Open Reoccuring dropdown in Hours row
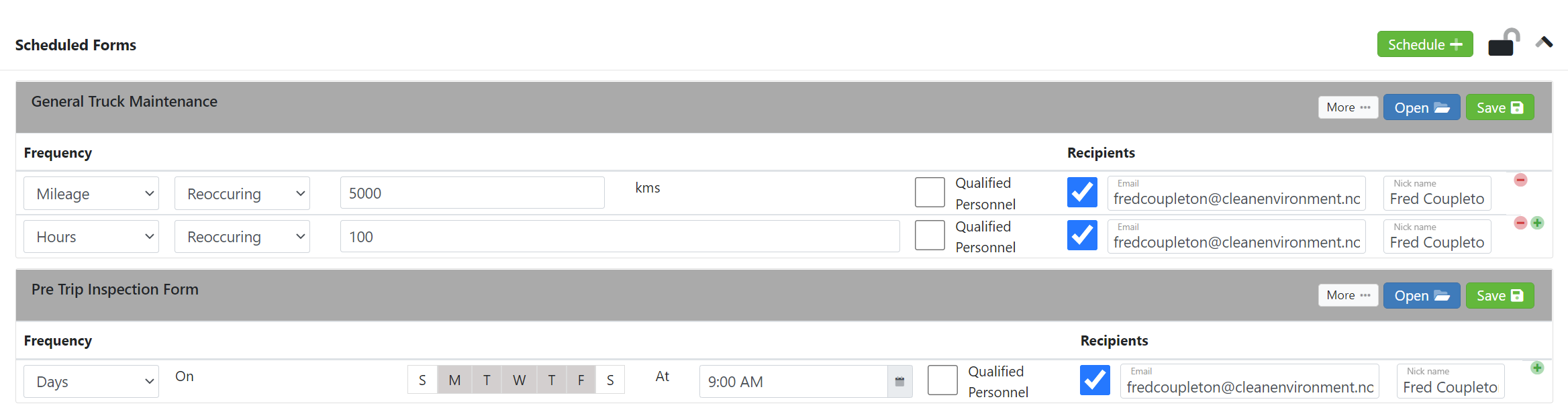The height and width of the screenshot is (420, 1568). click(x=242, y=236)
